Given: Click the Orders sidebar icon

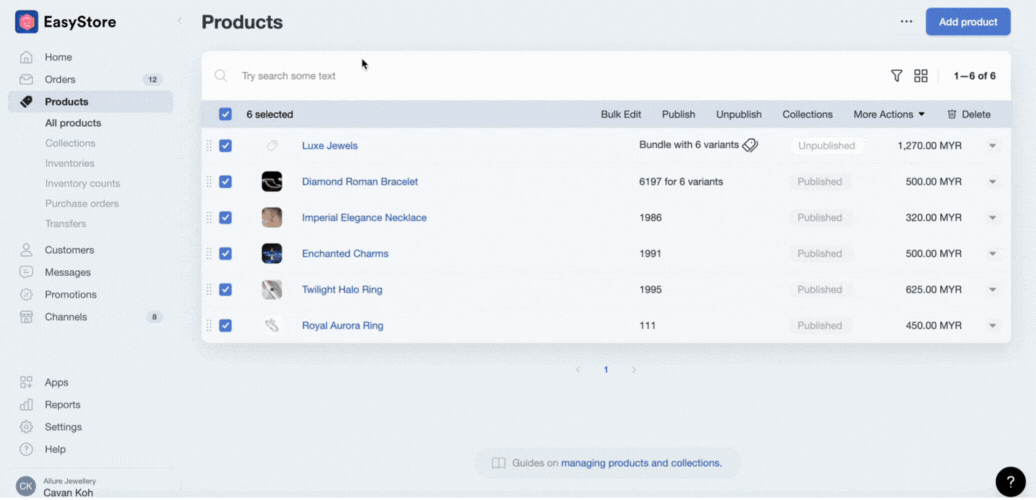Looking at the screenshot, I should [x=26, y=79].
